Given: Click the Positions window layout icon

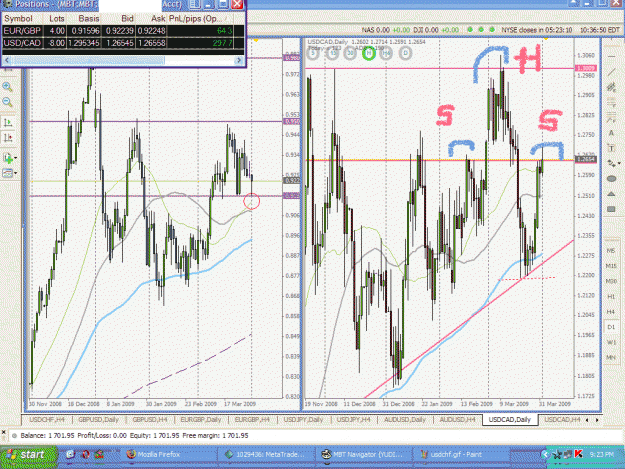Looking at the screenshot, I should click(x=195, y=4).
